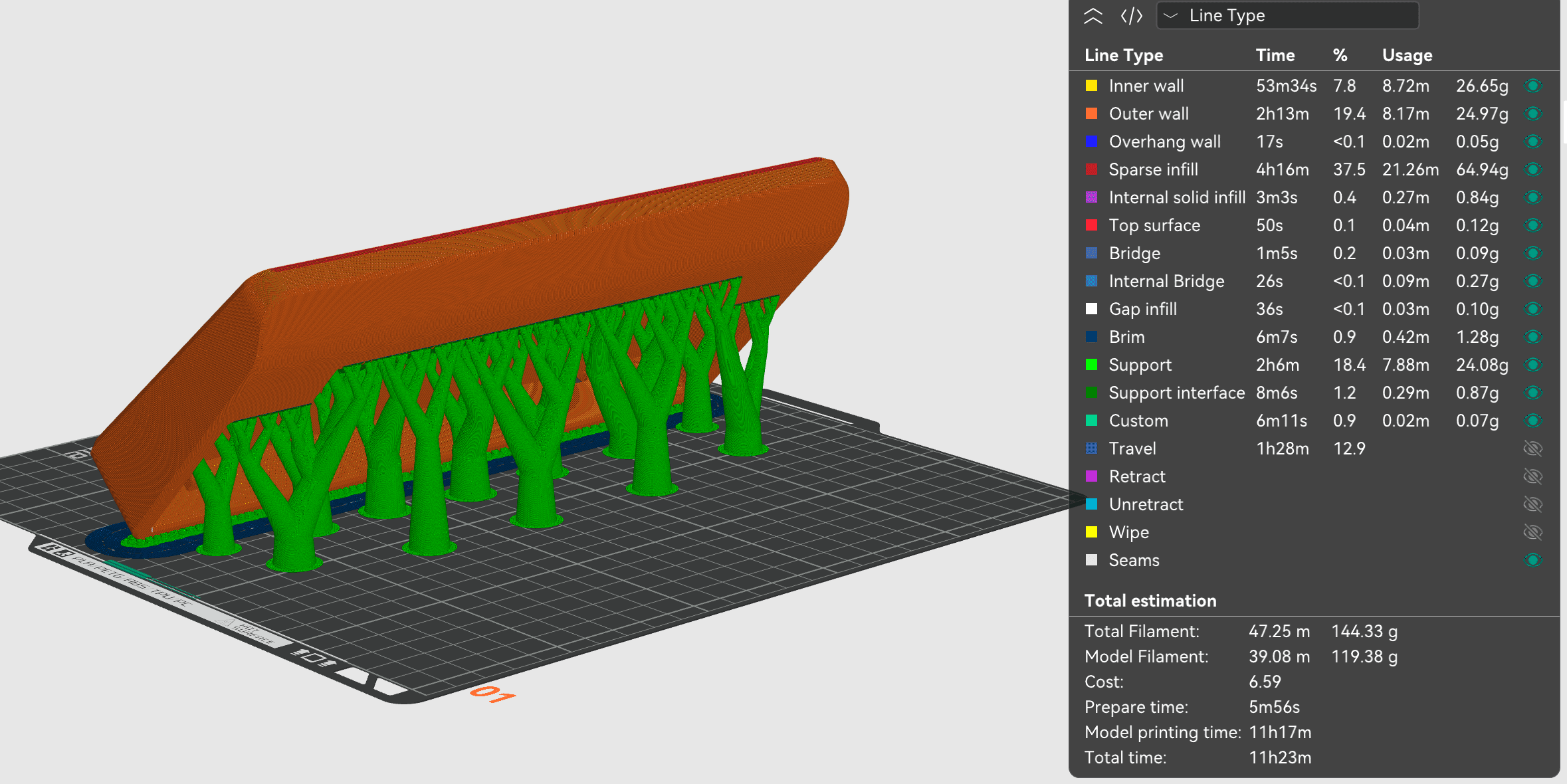Enable Retract visibility icon
Viewport: 1567px width, 784px height.
1532,476
